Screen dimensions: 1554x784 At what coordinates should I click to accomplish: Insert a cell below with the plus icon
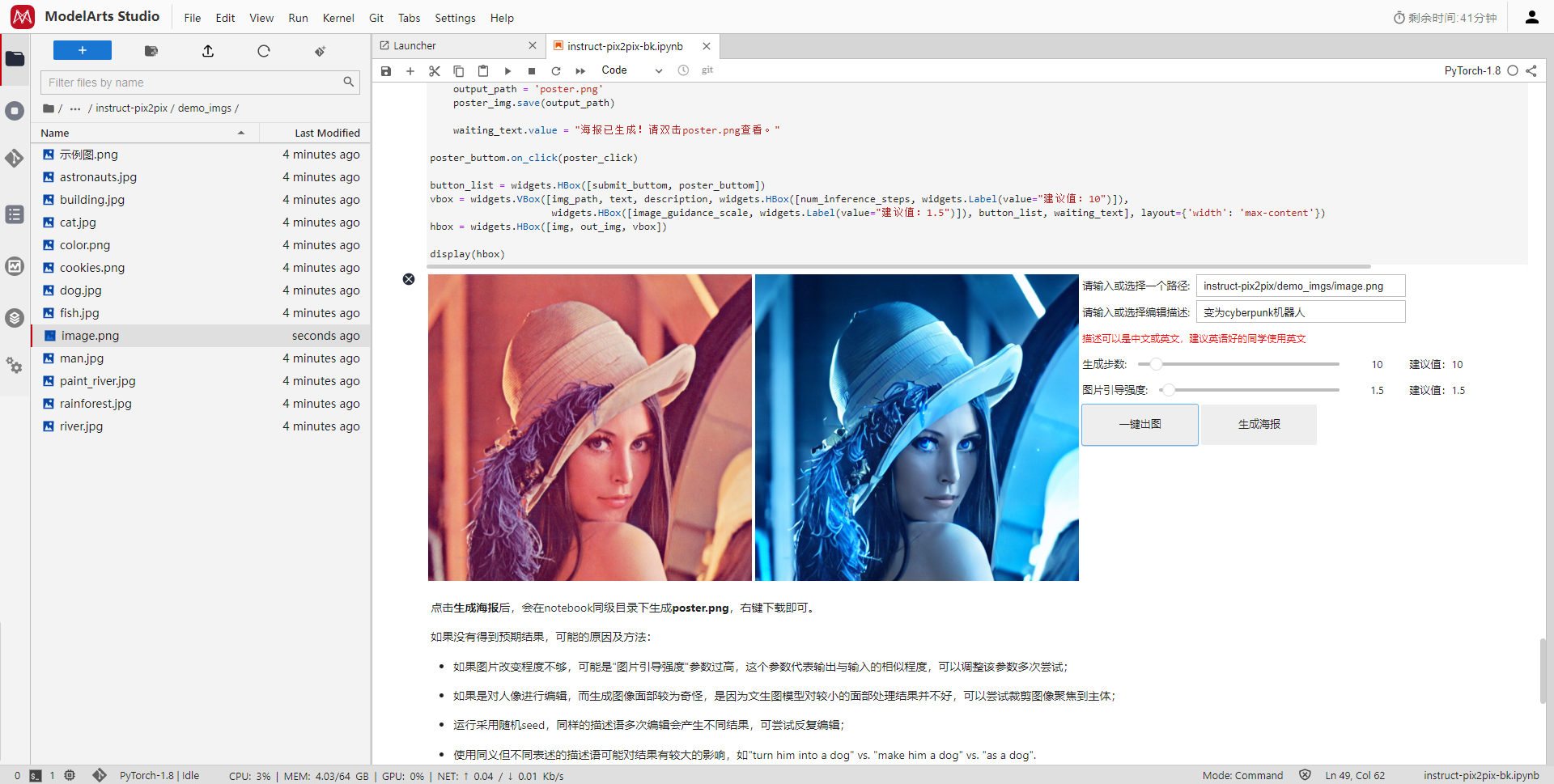tap(410, 71)
